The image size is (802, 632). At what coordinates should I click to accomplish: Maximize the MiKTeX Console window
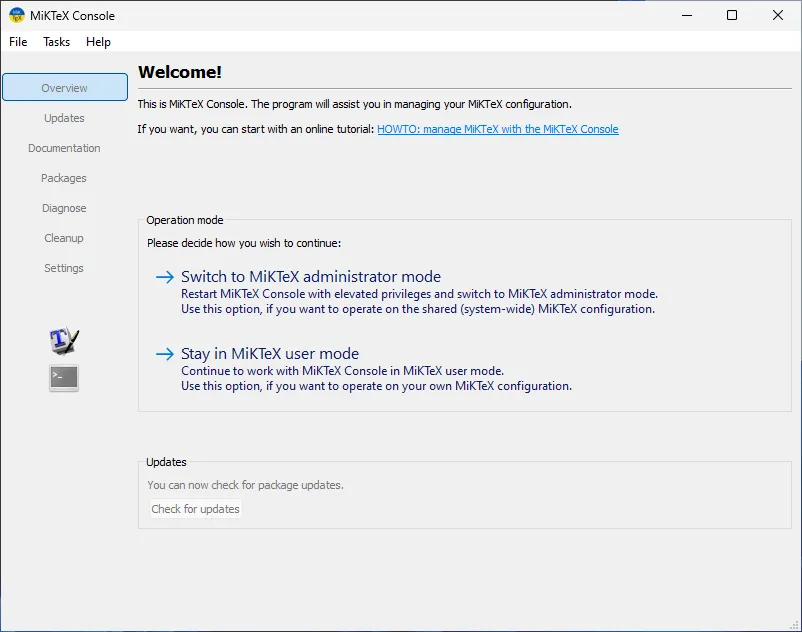(x=732, y=15)
